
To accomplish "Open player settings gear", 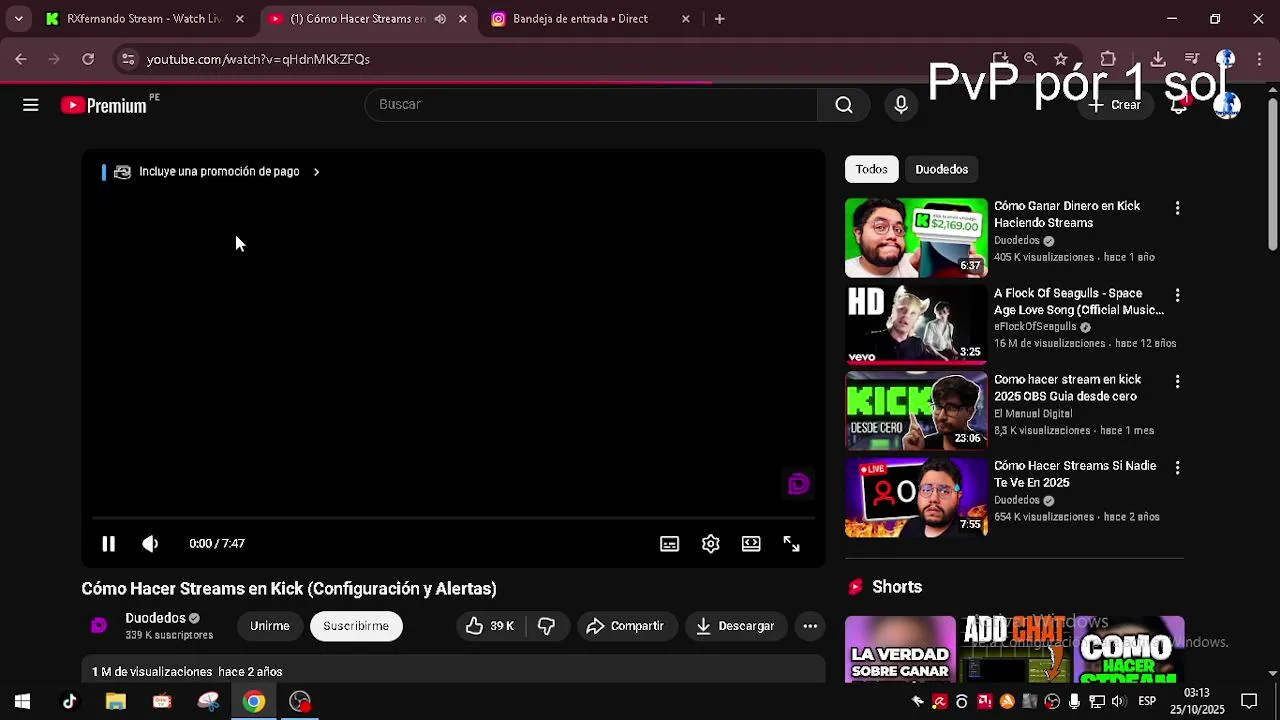I will click(x=711, y=544).
